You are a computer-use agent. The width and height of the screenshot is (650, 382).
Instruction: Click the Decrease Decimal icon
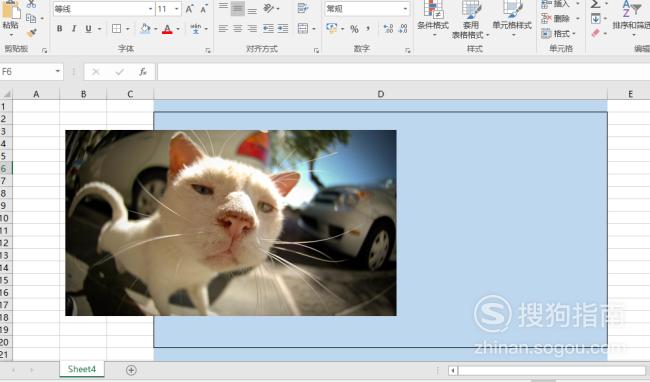(403, 29)
